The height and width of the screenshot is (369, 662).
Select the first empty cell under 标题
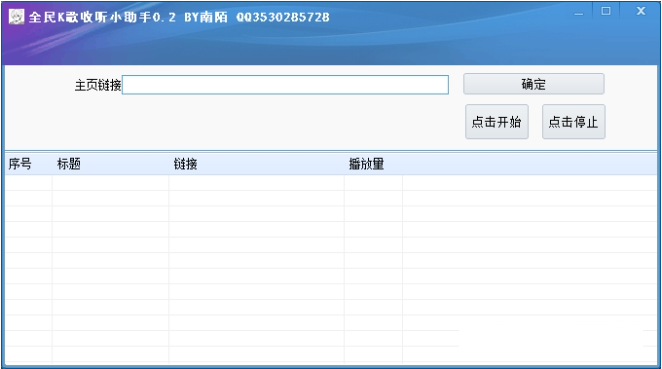pos(110,182)
